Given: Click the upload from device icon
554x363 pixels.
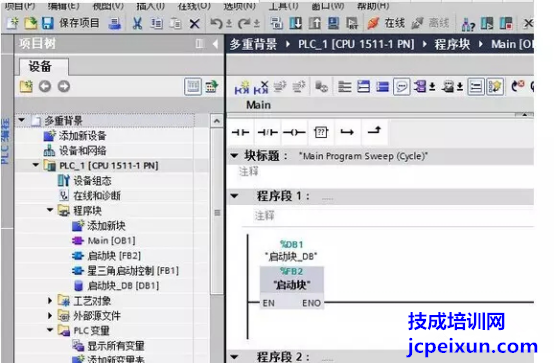Looking at the screenshot, I should pyautogui.click(x=314, y=23).
